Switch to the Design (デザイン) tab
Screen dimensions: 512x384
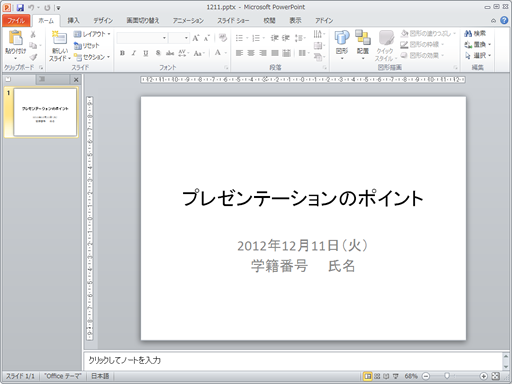pos(103,21)
